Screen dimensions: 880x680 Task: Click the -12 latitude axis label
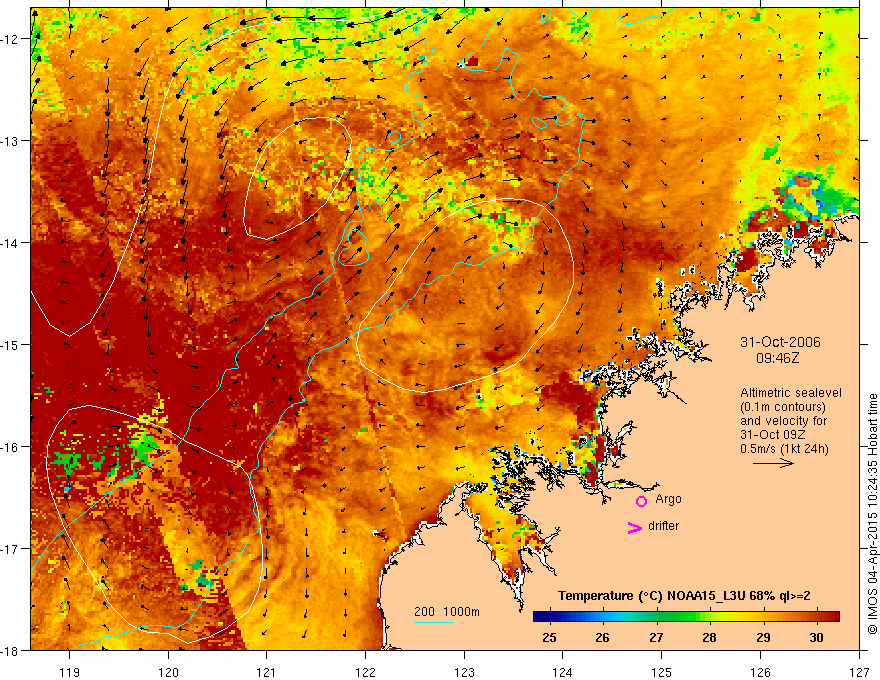click(9, 39)
